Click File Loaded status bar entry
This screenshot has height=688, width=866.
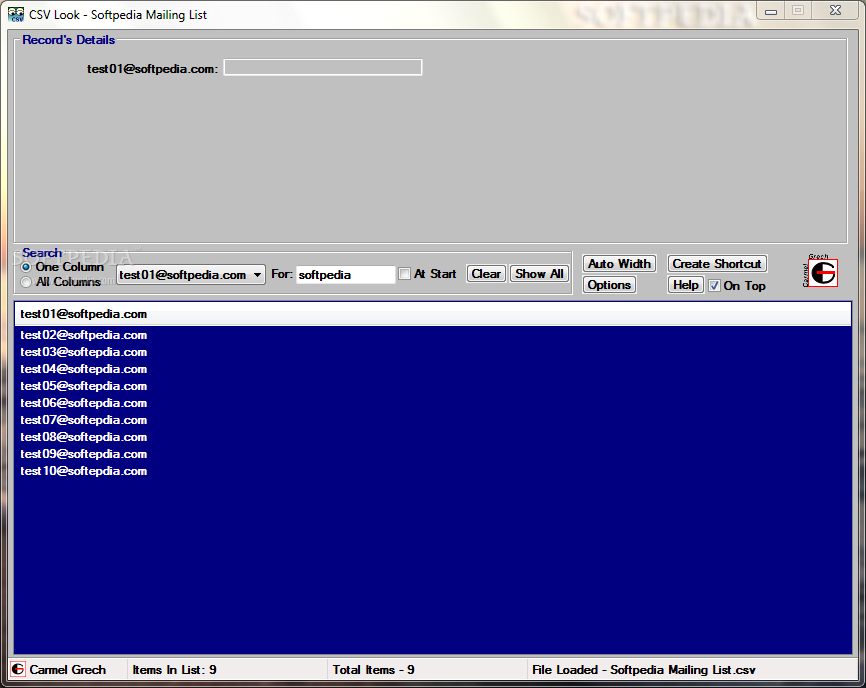coord(643,670)
